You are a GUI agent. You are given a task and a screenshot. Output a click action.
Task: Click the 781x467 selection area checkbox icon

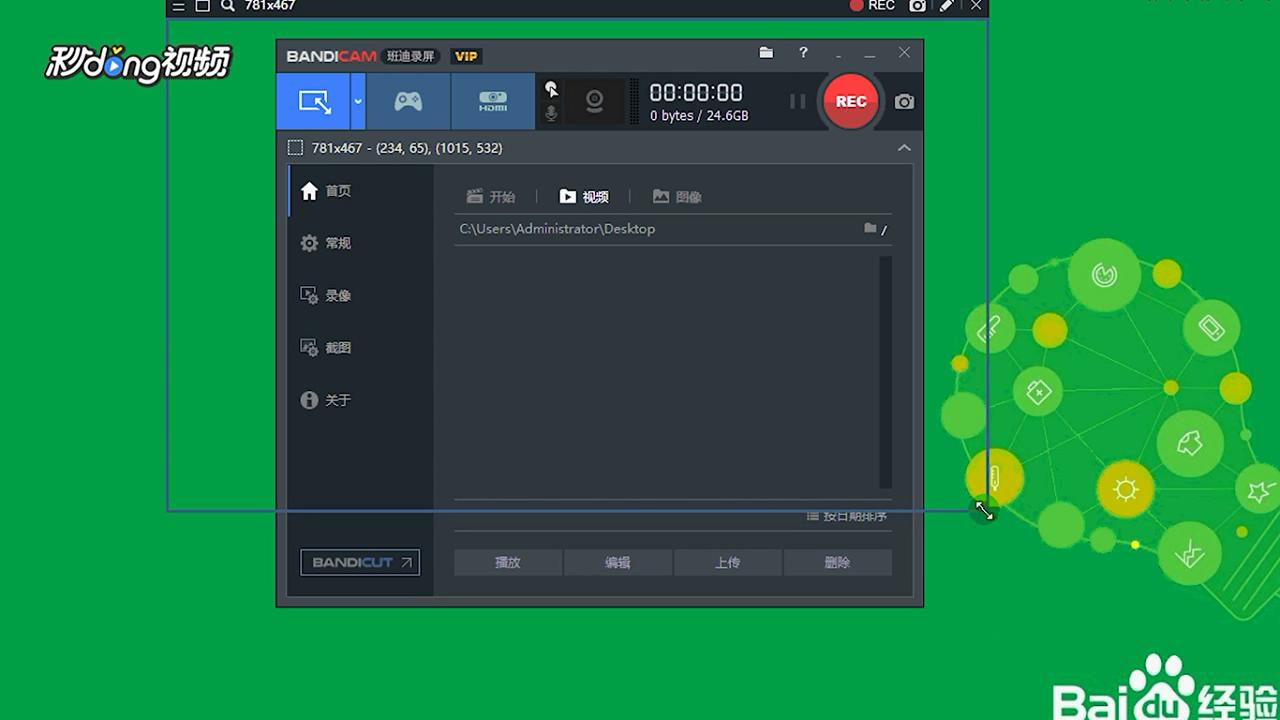(295, 148)
